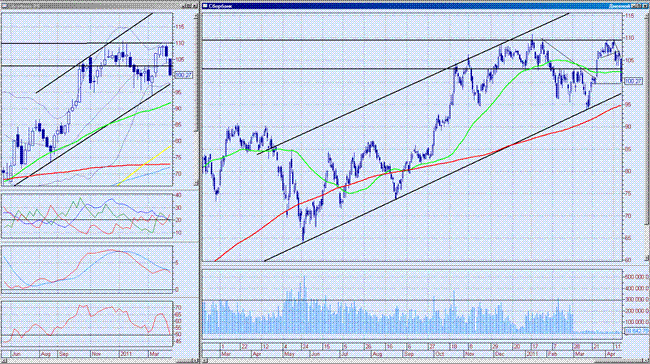Click the Dec month label on Сбербанк time axis

pos(499,354)
